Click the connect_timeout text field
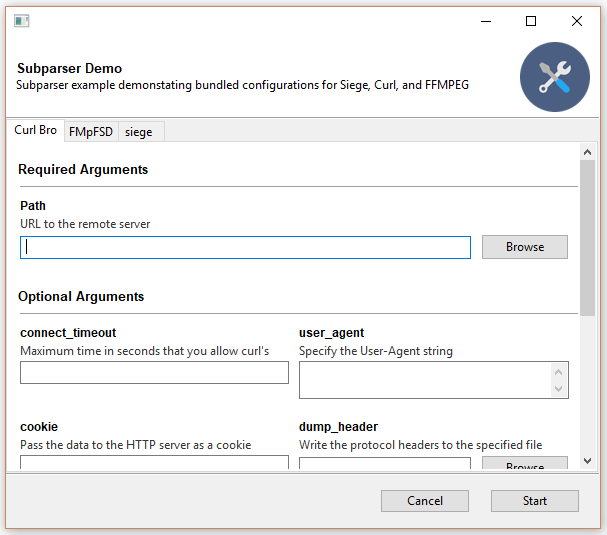This screenshot has width=607, height=535. (x=154, y=373)
